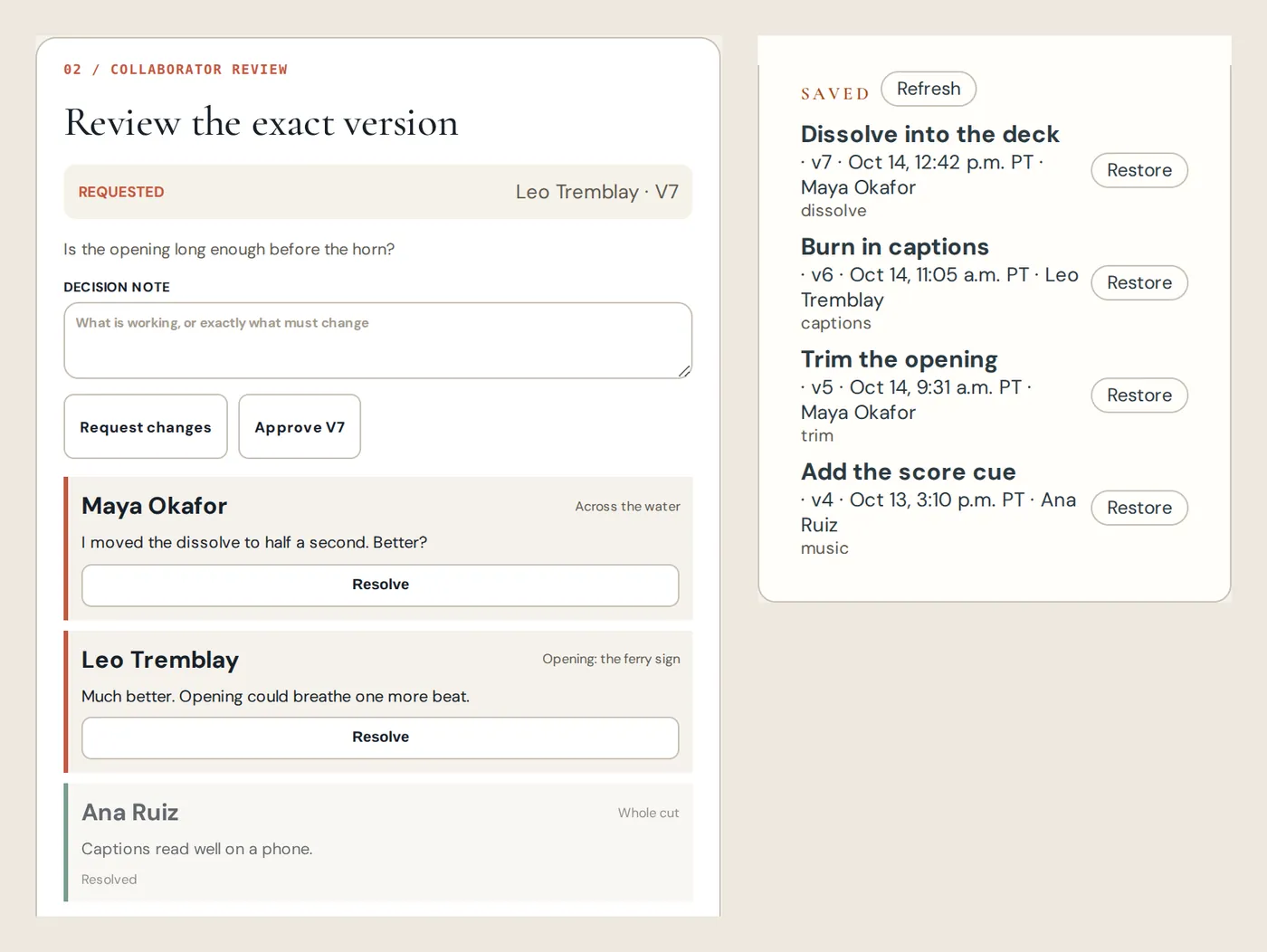Resolve Maya Okafor's dissolve comment

point(380,585)
